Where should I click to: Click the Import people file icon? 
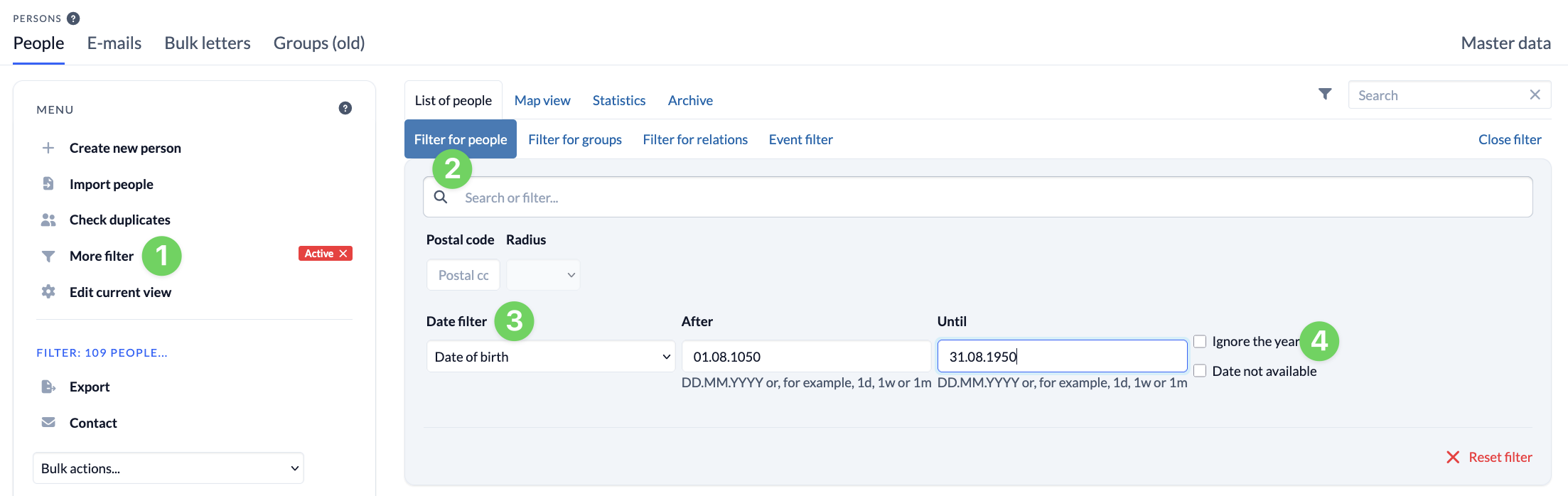pyautogui.click(x=48, y=183)
